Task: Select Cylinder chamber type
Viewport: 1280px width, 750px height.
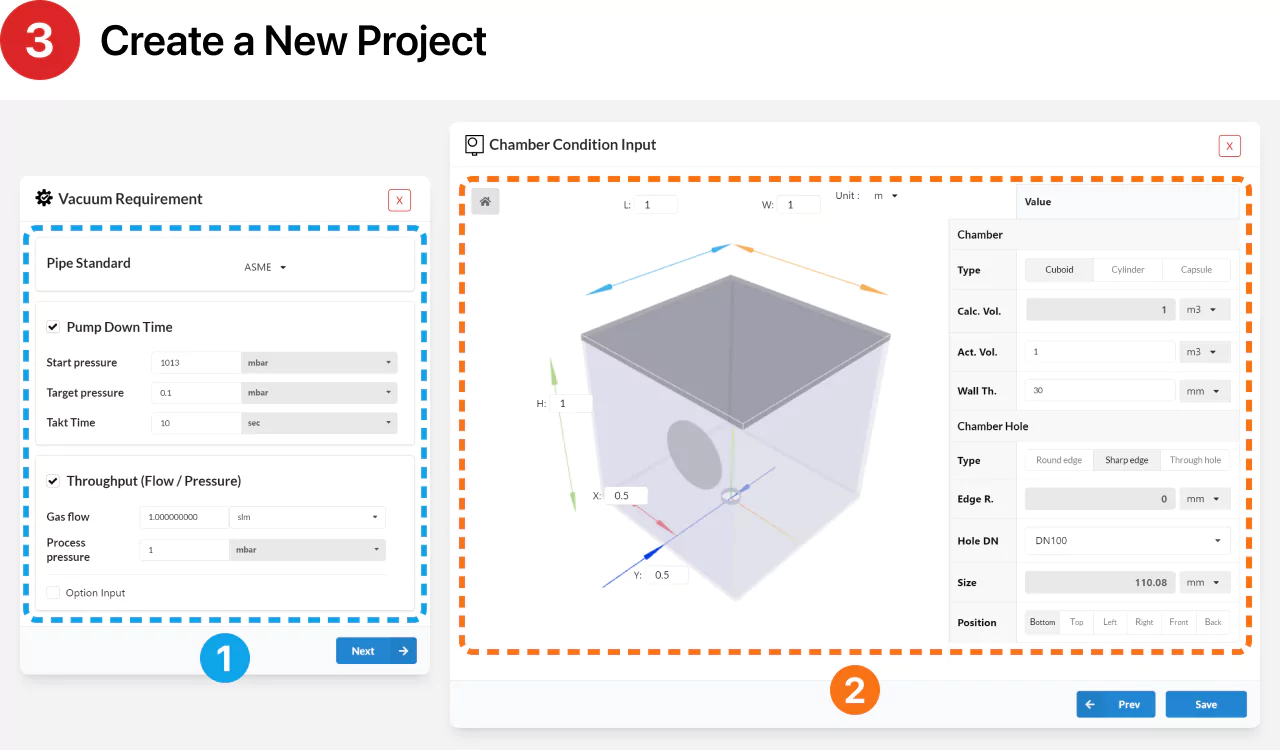Action: [1128, 270]
